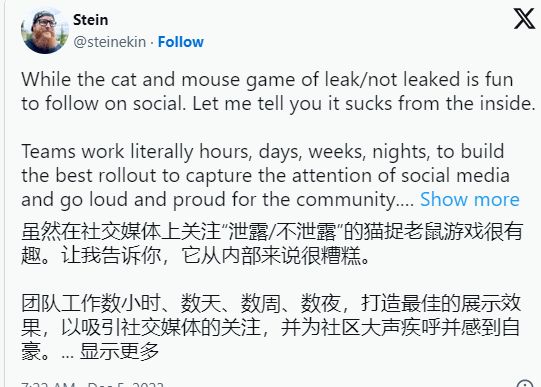
Task: Click the Chinese paragraph starting 虽然在社交媒体上
Action: point(272,244)
